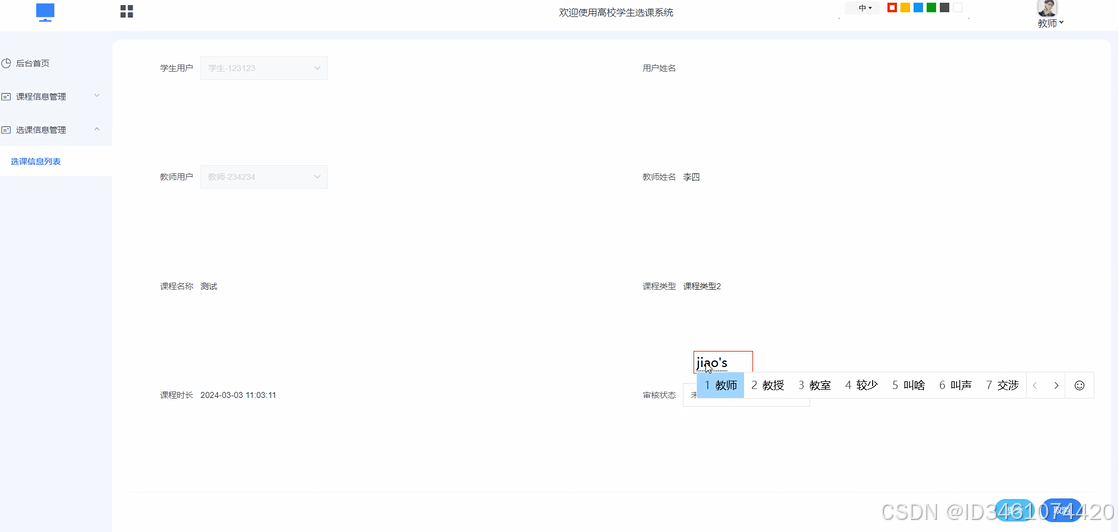
Task: Go to next IME candidate page
Action: (x=1056, y=385)
